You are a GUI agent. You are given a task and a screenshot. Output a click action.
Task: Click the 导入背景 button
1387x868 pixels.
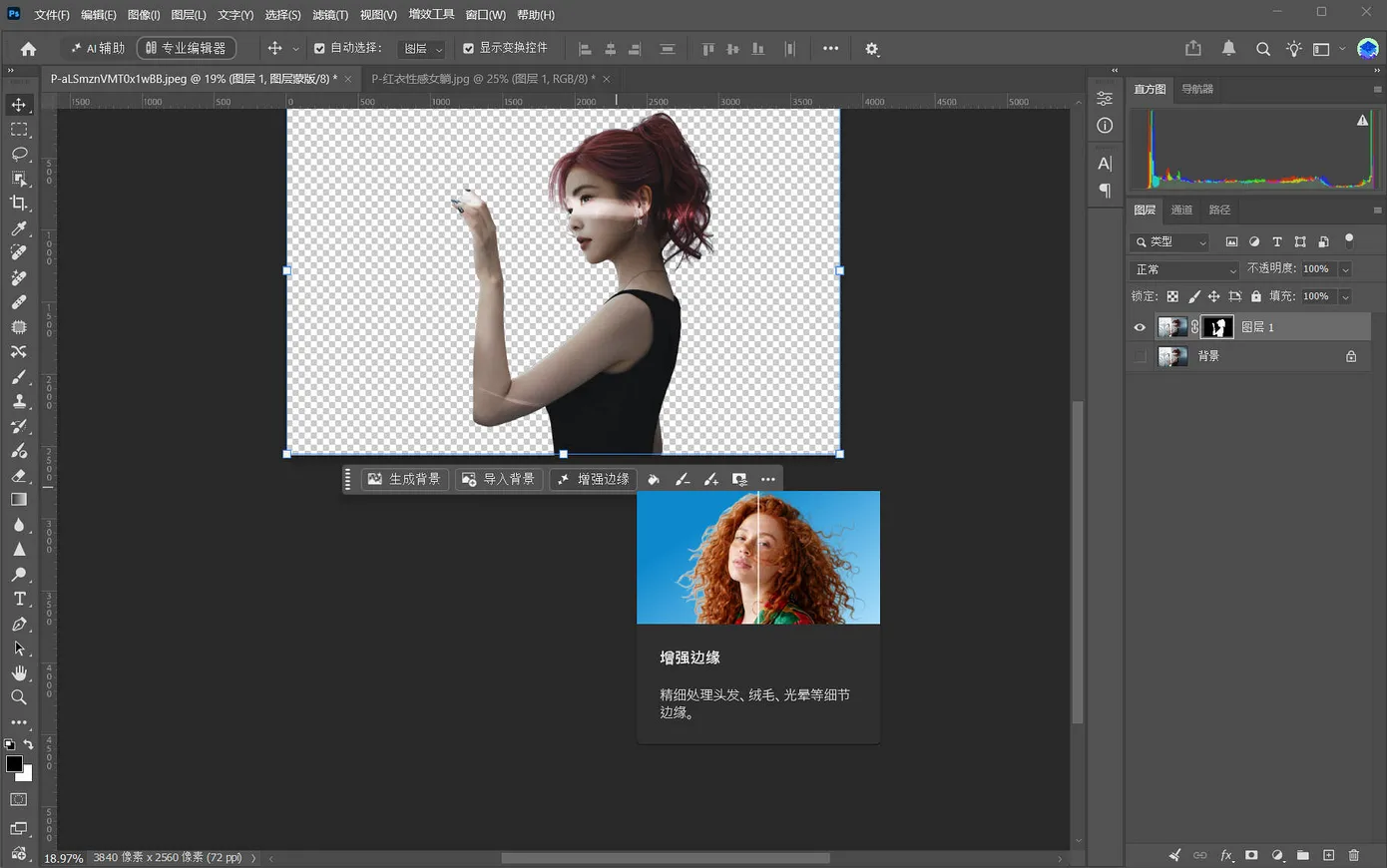tap(499, 479)
